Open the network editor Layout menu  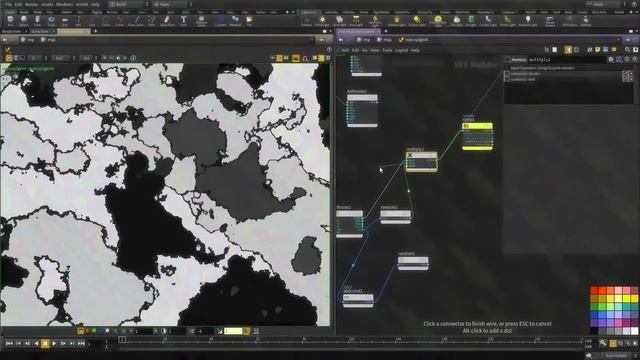401,50
